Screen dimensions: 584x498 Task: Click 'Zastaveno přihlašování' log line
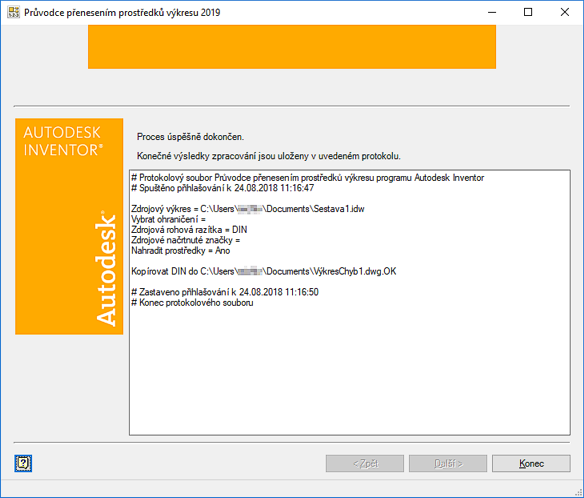click(x=225, y=292)
